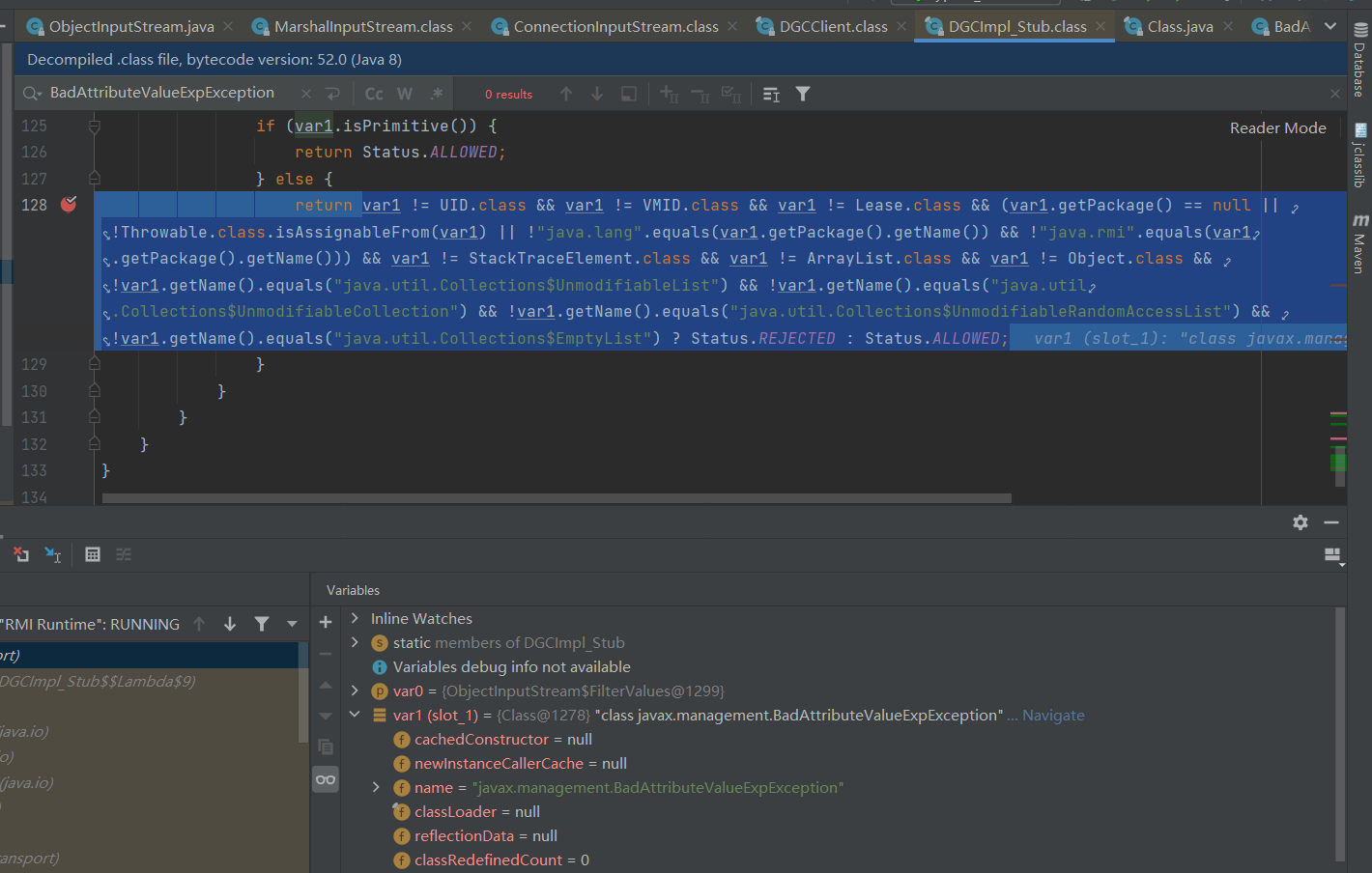The height and width of the screenshot is (873, 1372).
Task: Close the DGCImpl_Stub.class tab
Action: pos(1100,26)
